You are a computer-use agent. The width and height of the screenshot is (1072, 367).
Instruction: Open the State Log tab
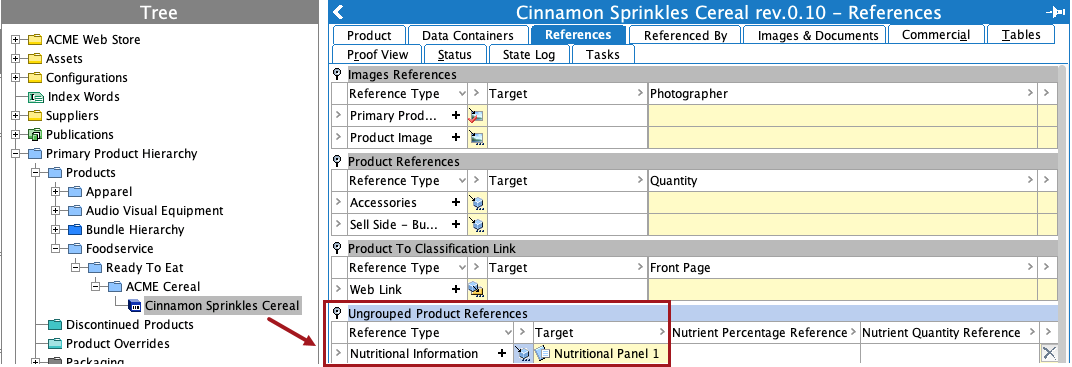[x=528, y=54]
